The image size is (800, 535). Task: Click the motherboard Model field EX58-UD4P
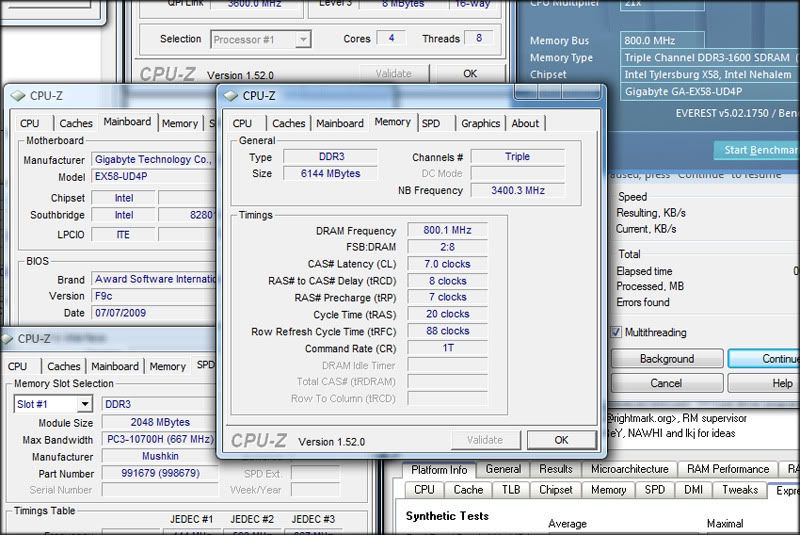[154, 176]
